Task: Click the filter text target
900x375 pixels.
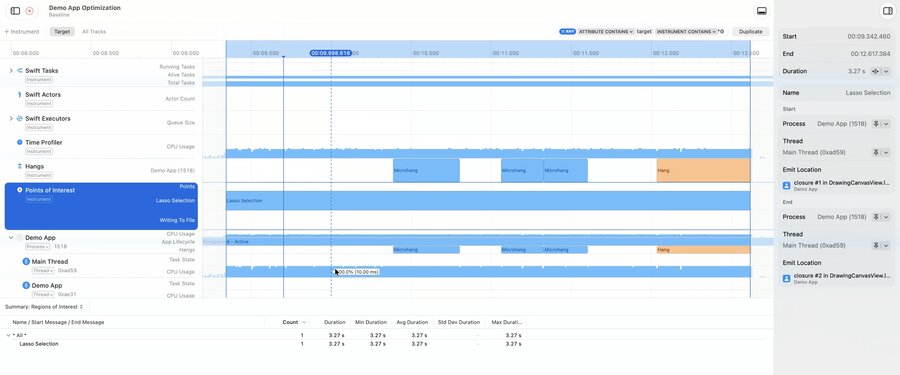Action: (644, 32)
